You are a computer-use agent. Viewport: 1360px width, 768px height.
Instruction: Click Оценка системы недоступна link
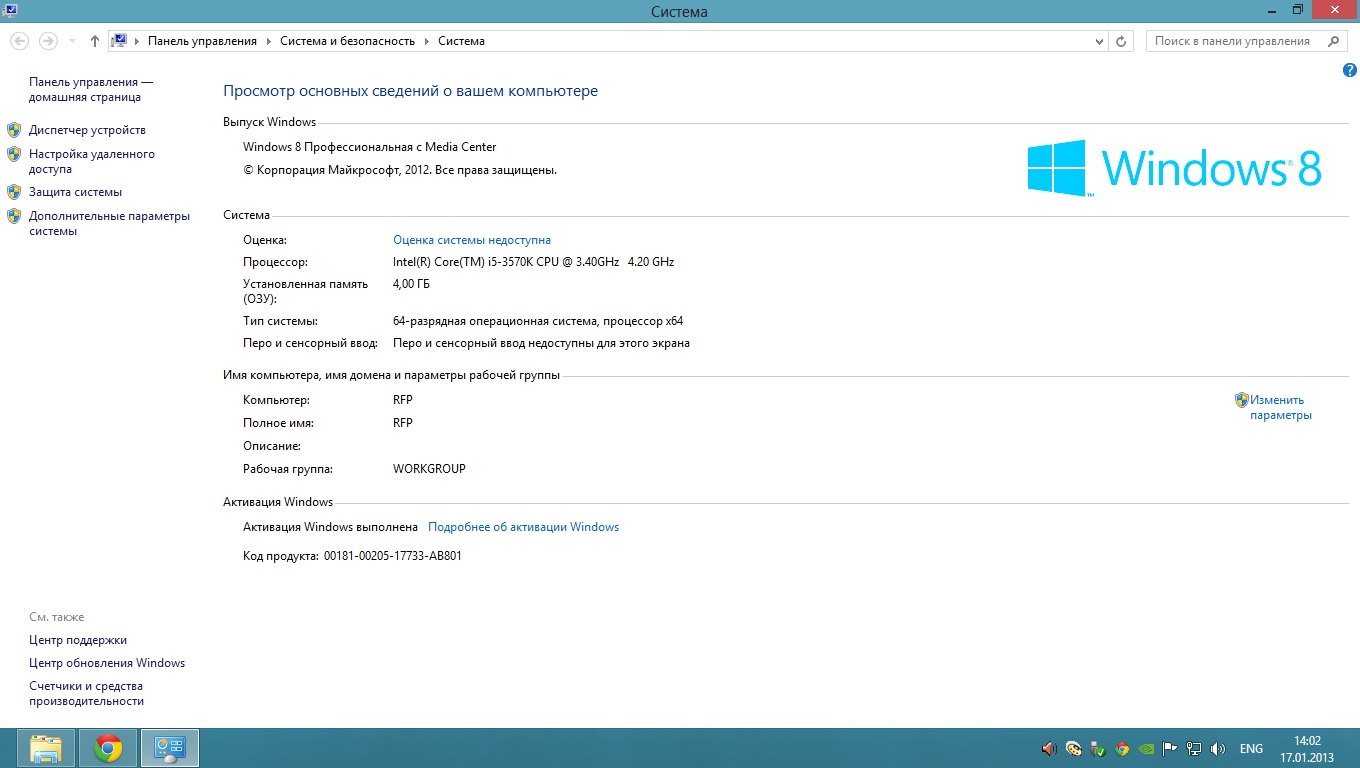pyautogui.click(x=472, y=240)
